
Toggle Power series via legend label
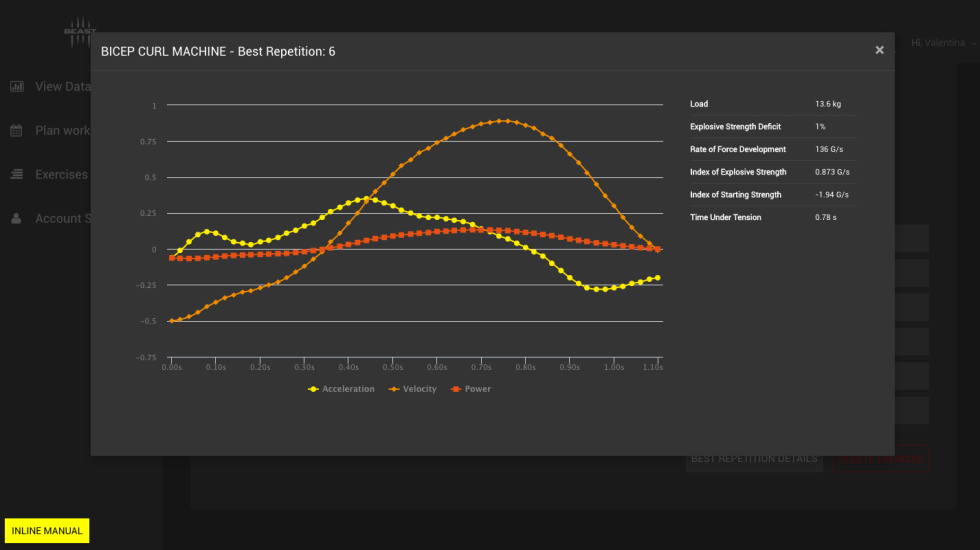pos(478,389)
